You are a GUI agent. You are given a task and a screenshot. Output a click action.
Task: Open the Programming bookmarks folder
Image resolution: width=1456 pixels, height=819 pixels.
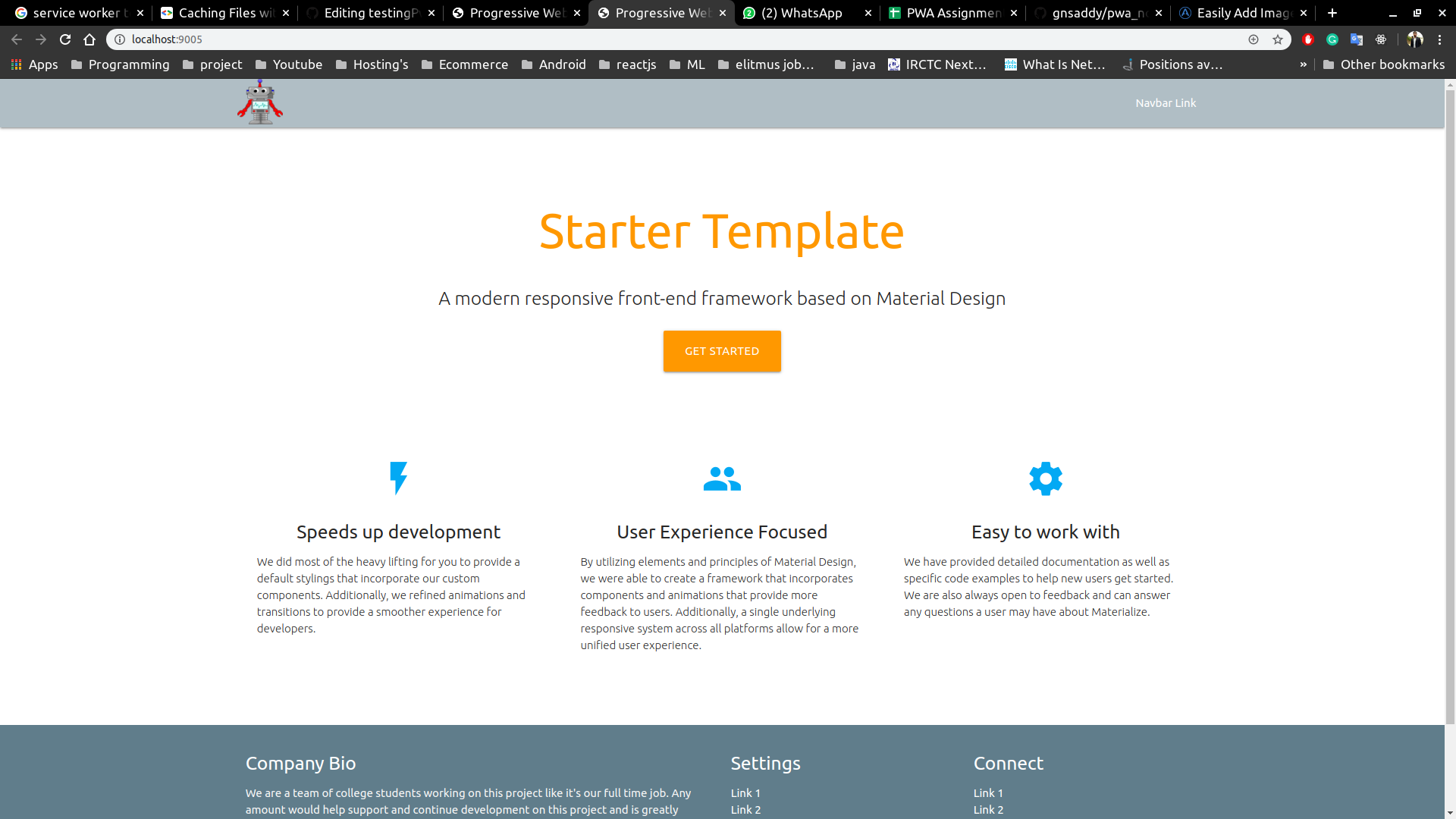pyautogui.click(x=120, y=64)
